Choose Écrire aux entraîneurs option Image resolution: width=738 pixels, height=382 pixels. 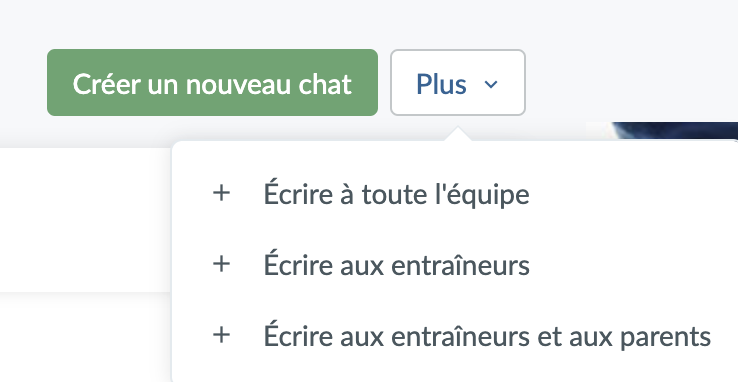click(x=455, y=264)
